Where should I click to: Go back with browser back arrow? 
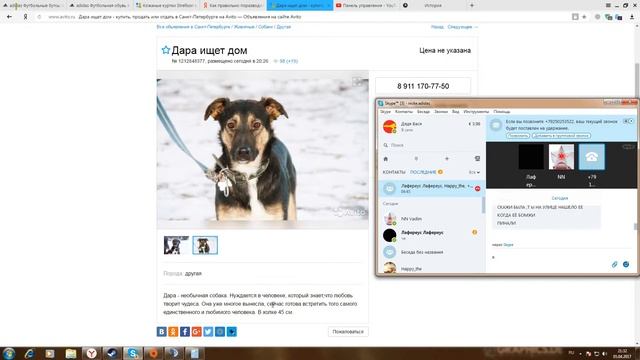[x=9, y=17]
